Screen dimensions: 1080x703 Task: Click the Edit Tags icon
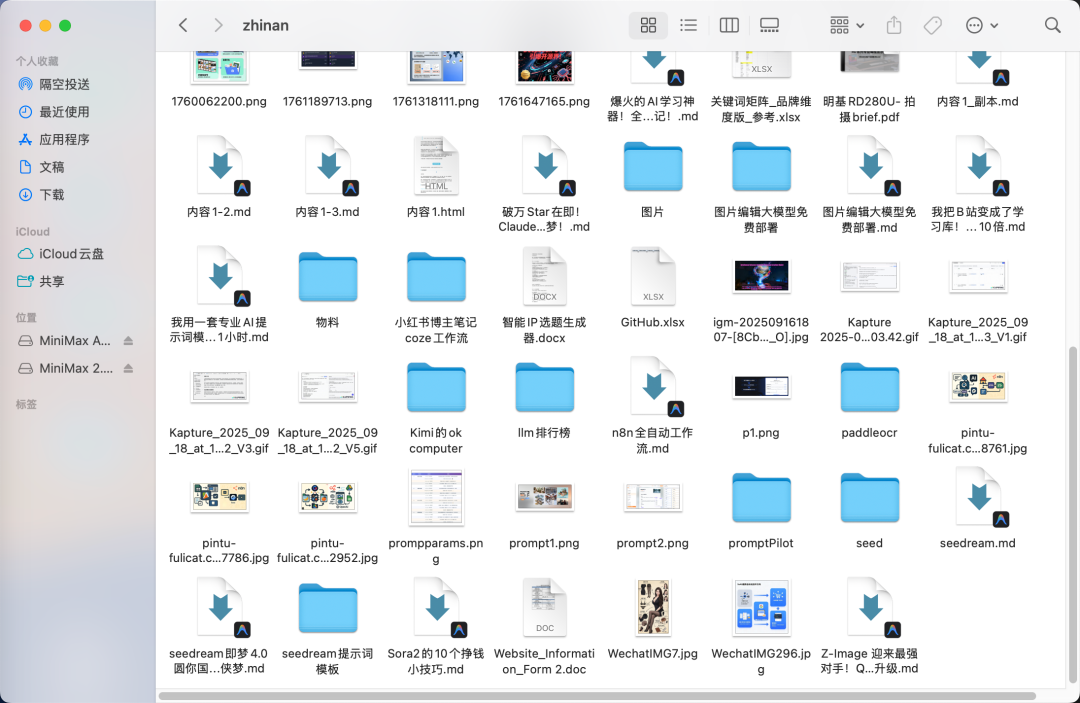(932, 25)
